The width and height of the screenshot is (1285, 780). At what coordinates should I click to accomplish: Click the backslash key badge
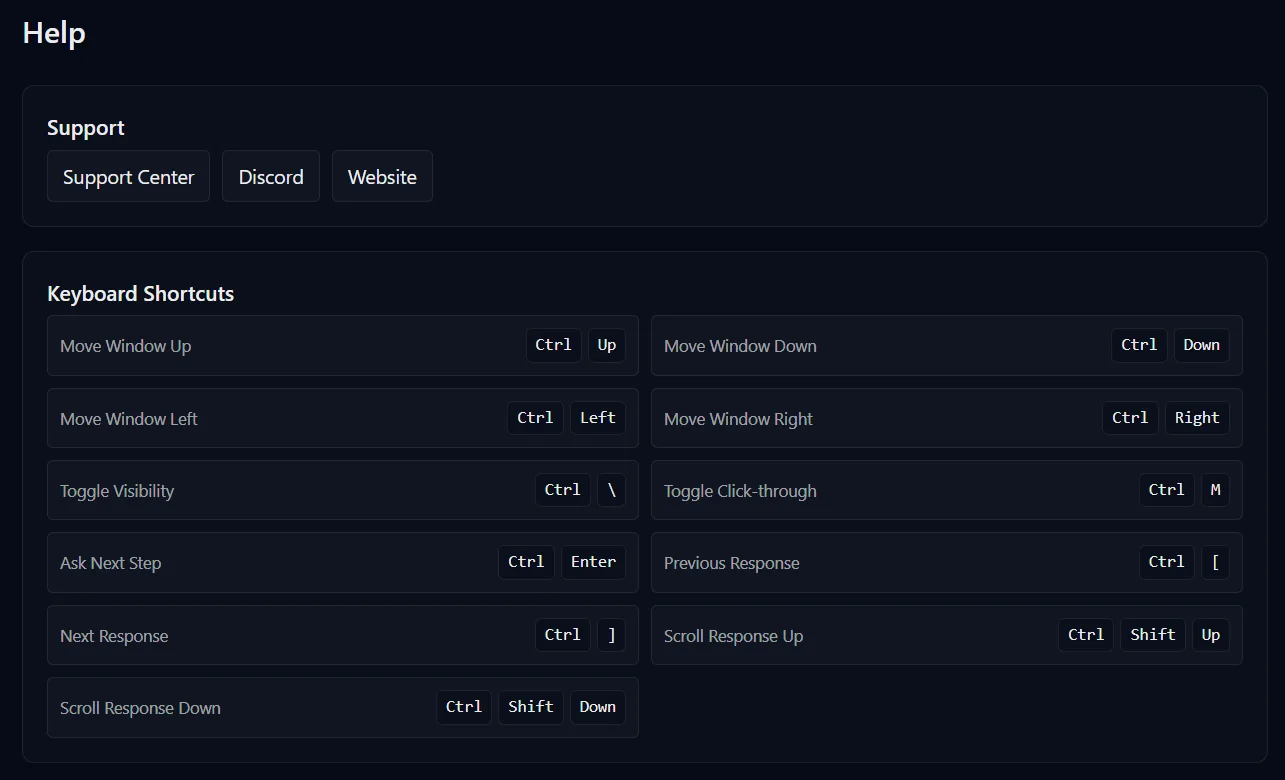[611, 490]
